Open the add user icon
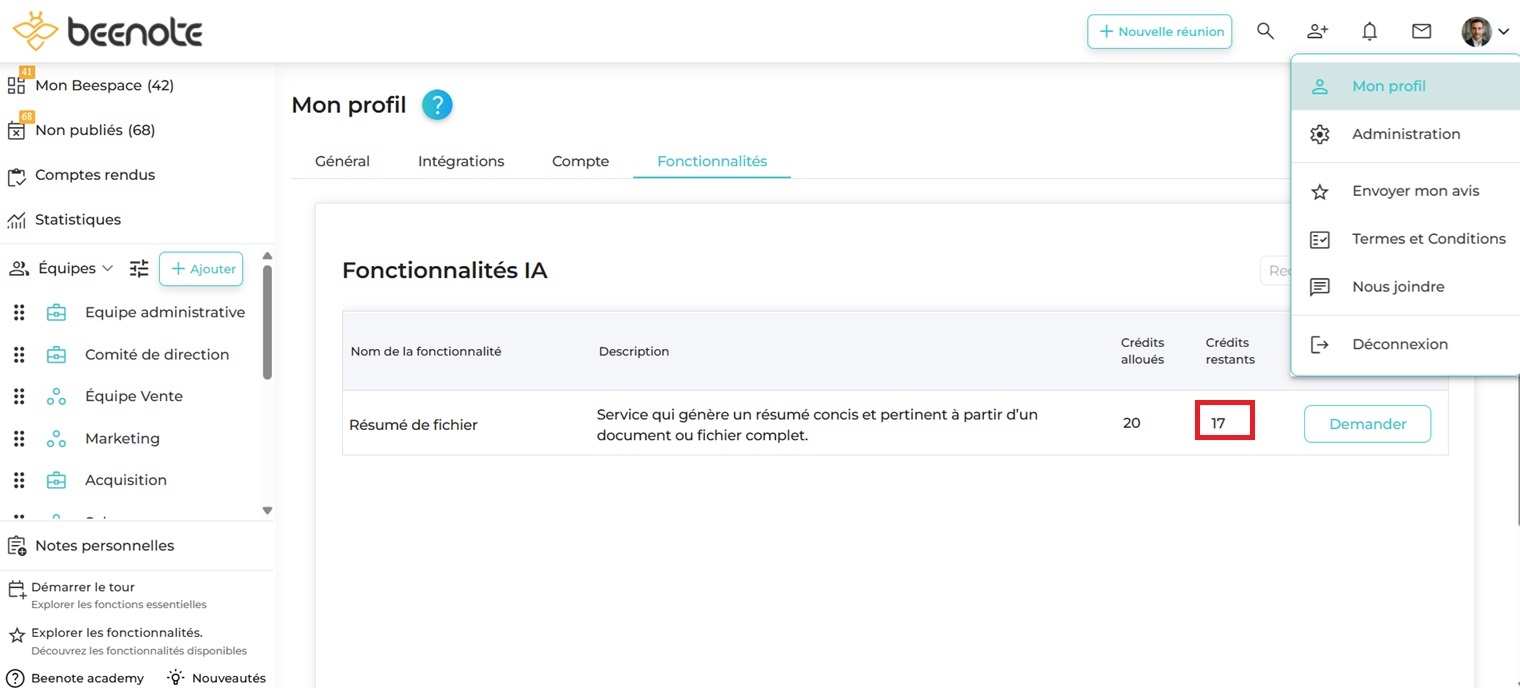Screen dimensions: 1520x688 1317,31
